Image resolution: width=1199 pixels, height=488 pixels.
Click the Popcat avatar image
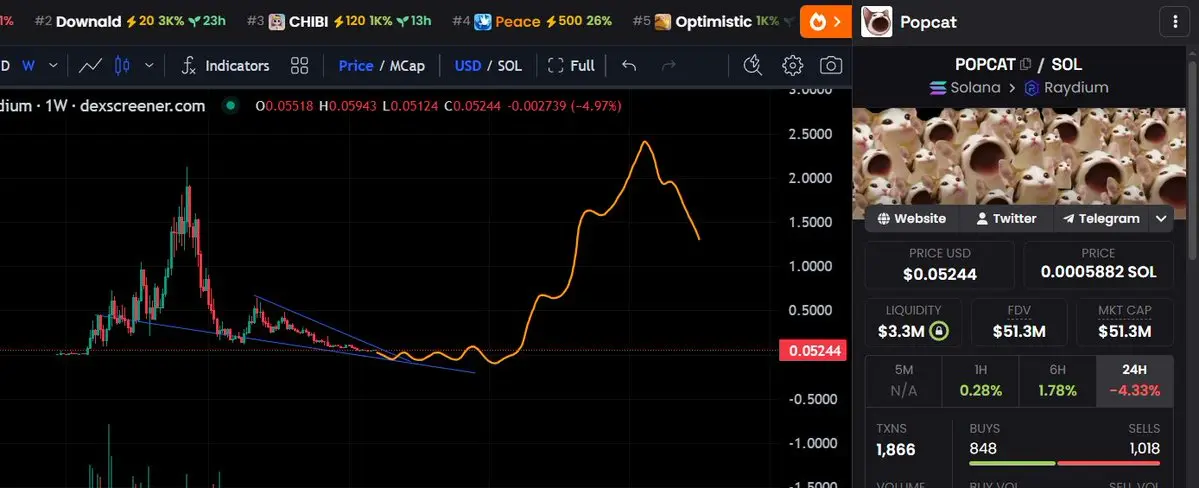(876, 21)
